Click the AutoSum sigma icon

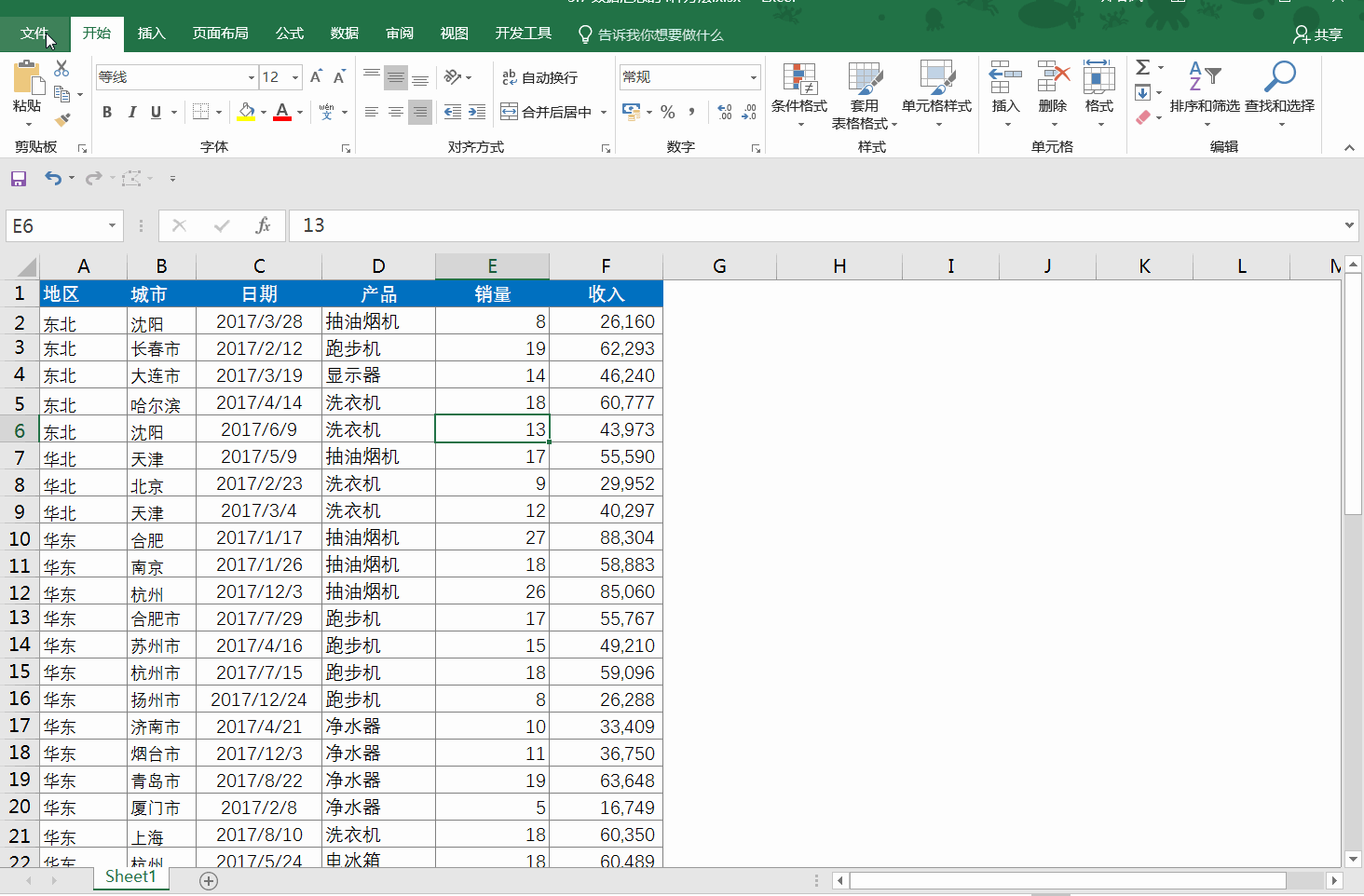pos(1142,67)
